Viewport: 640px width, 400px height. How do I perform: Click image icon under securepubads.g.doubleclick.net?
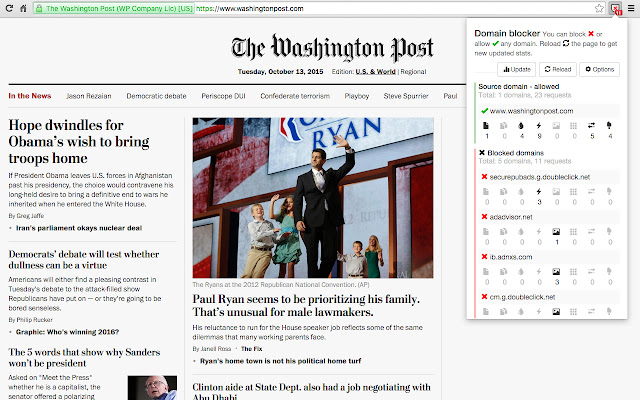[x=556, y=191]
